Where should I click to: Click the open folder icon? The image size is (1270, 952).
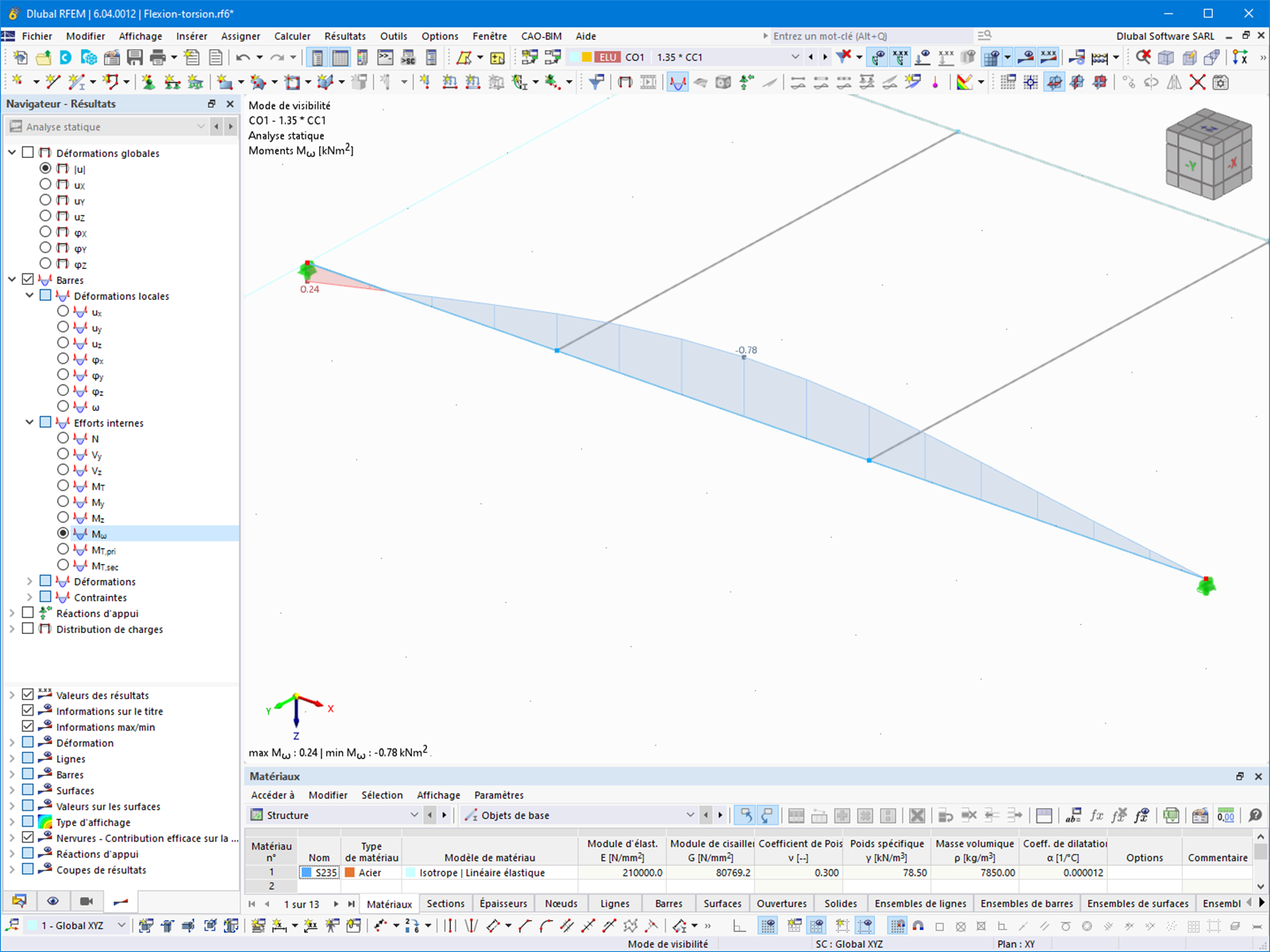[x=43, y=57]
